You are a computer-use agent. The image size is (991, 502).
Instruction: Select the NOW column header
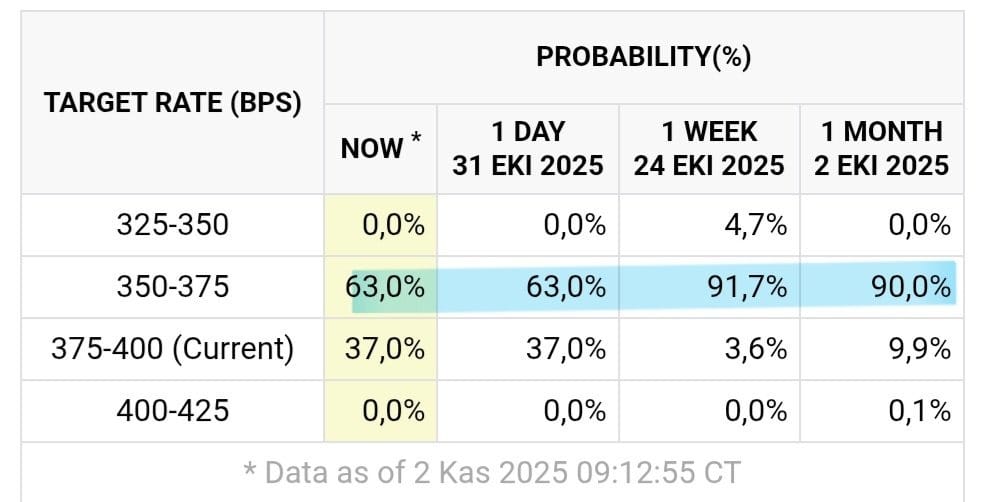click(x=380, y=148)
